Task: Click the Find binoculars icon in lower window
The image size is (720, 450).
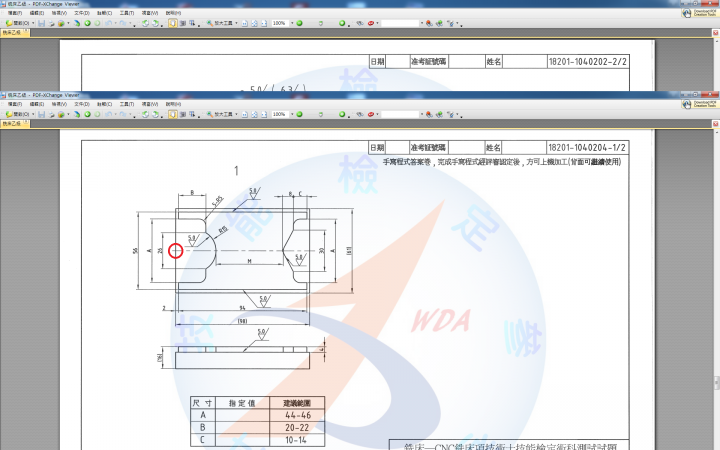Action: pyautogui.click(x=360, y=114)
